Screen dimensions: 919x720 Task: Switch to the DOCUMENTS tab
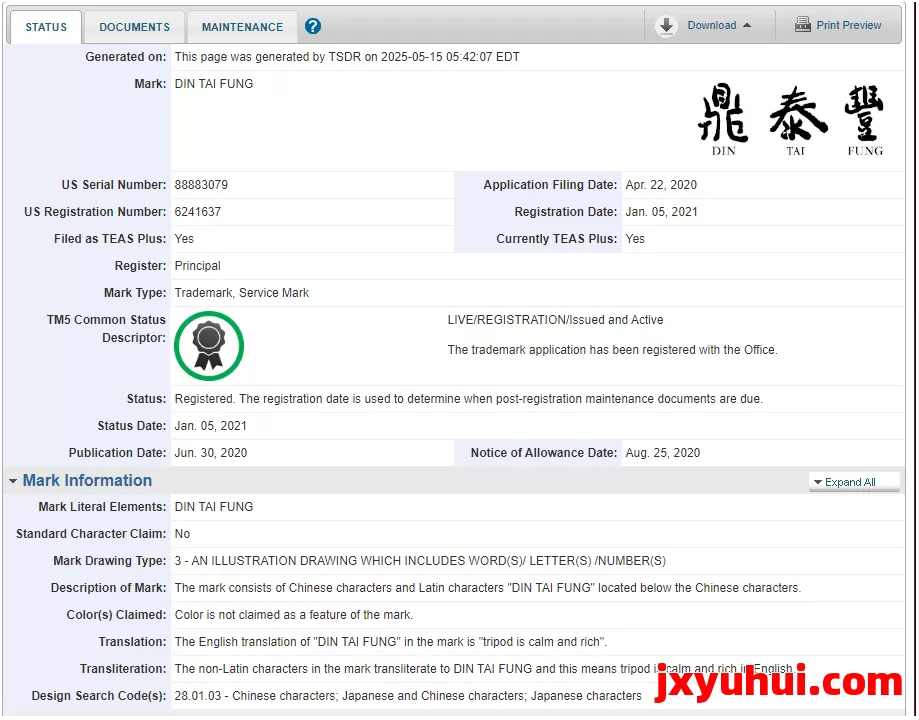click(x=134, y=27)
